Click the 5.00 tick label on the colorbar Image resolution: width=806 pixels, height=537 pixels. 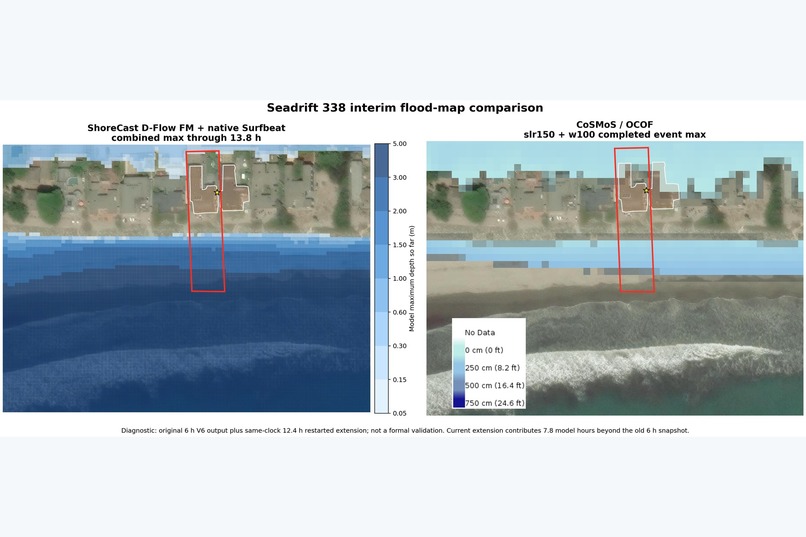399,144
